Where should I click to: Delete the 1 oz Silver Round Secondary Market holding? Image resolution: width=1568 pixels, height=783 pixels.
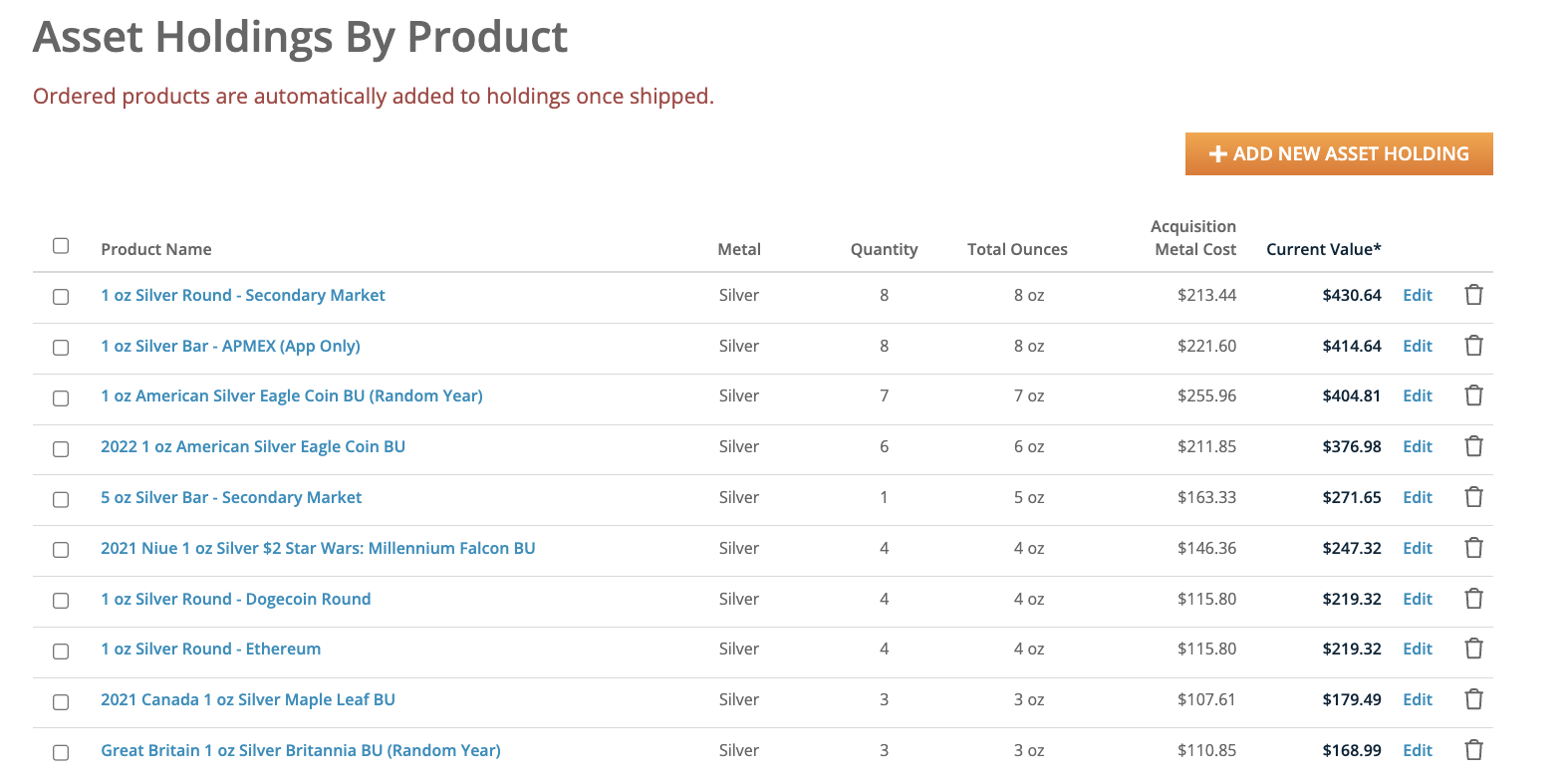1473,295
